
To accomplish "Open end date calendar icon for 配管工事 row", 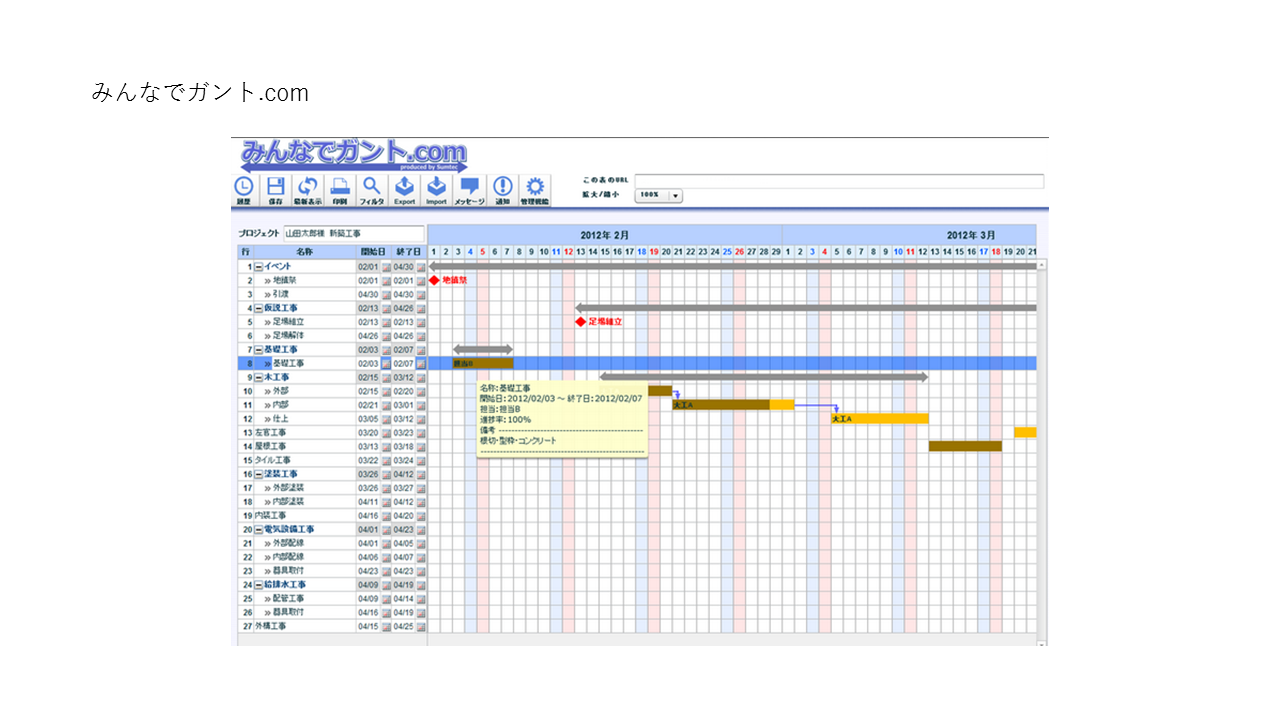I will click(421, 599).
